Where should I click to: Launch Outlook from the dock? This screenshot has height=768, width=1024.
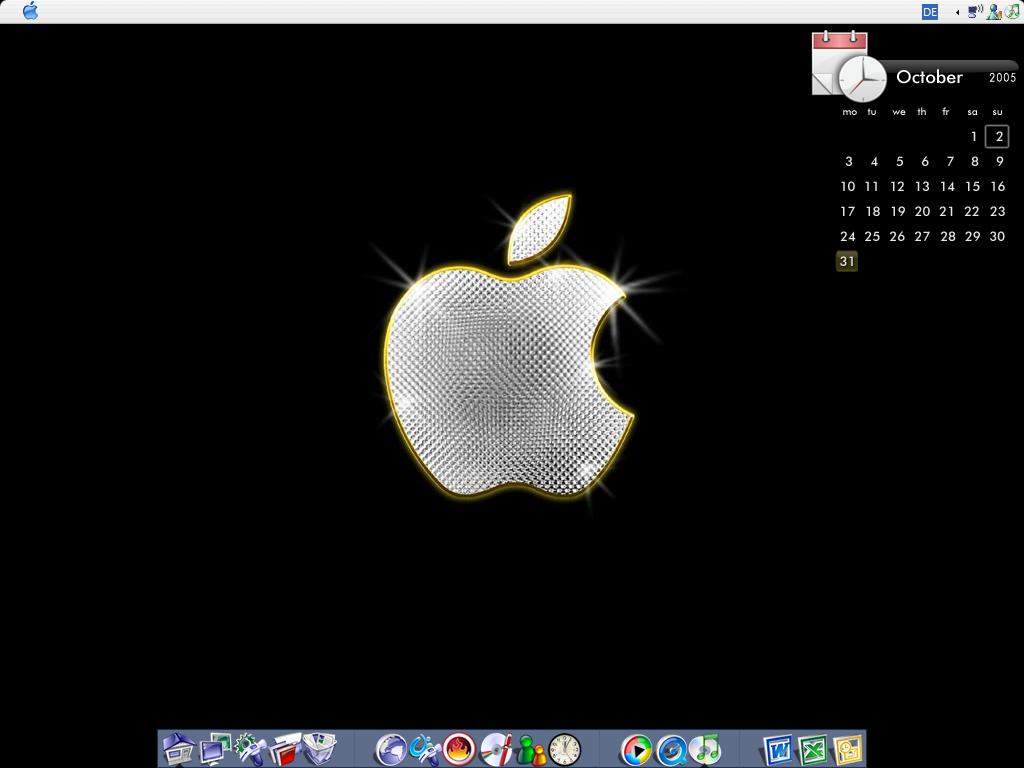[848, 749]
